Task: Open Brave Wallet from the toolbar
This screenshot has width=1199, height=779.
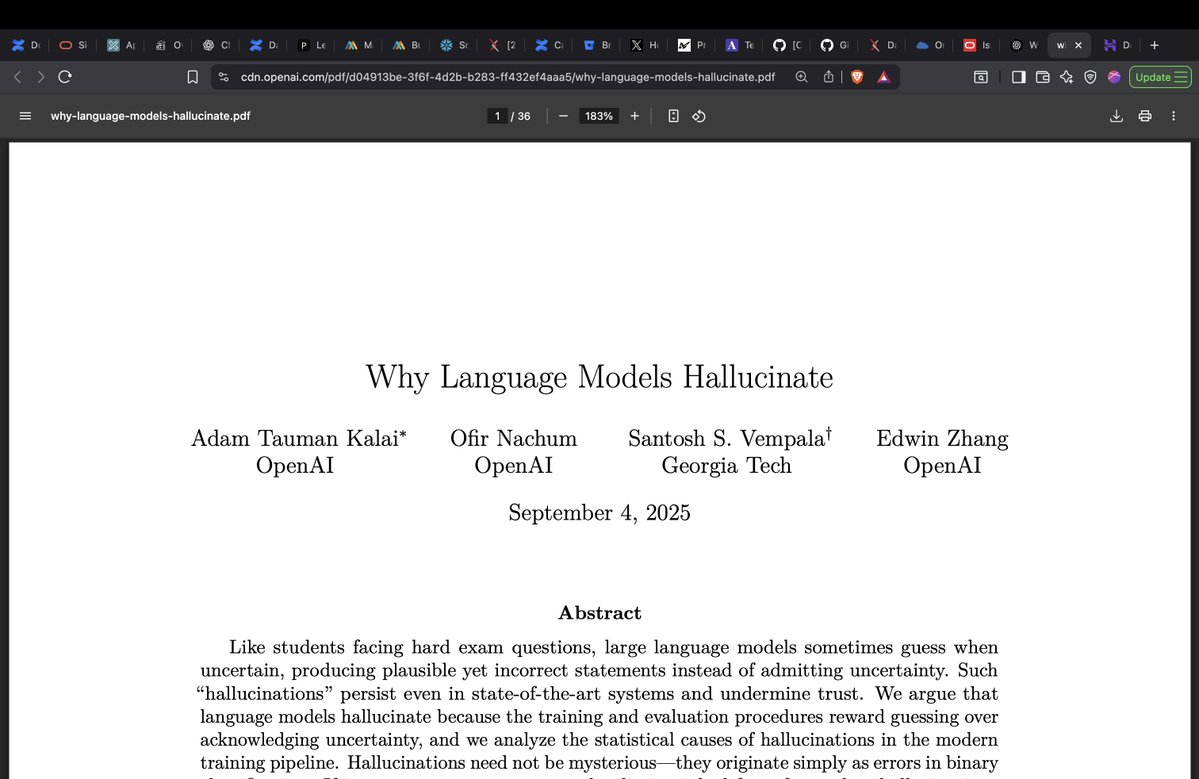Action: coord(1041,76)
